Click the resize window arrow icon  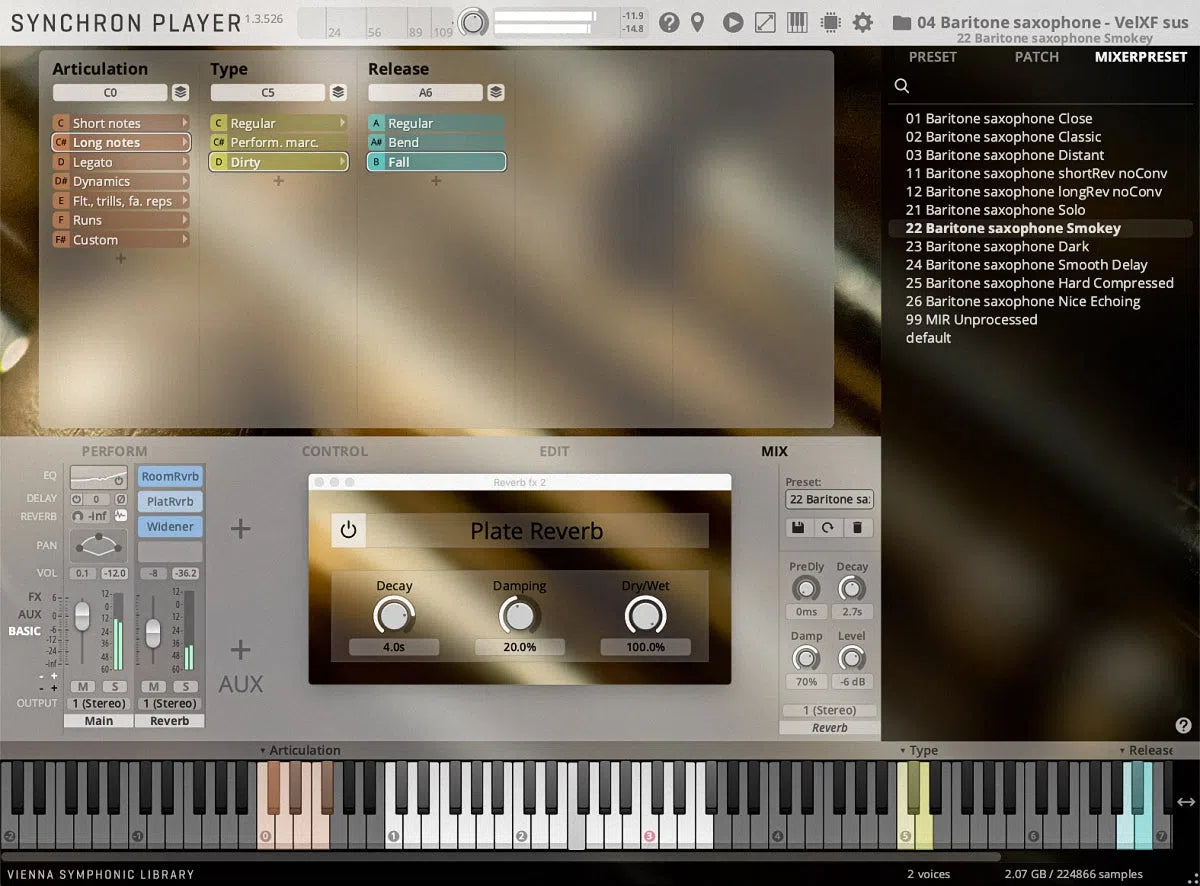[x=765, y=22]
